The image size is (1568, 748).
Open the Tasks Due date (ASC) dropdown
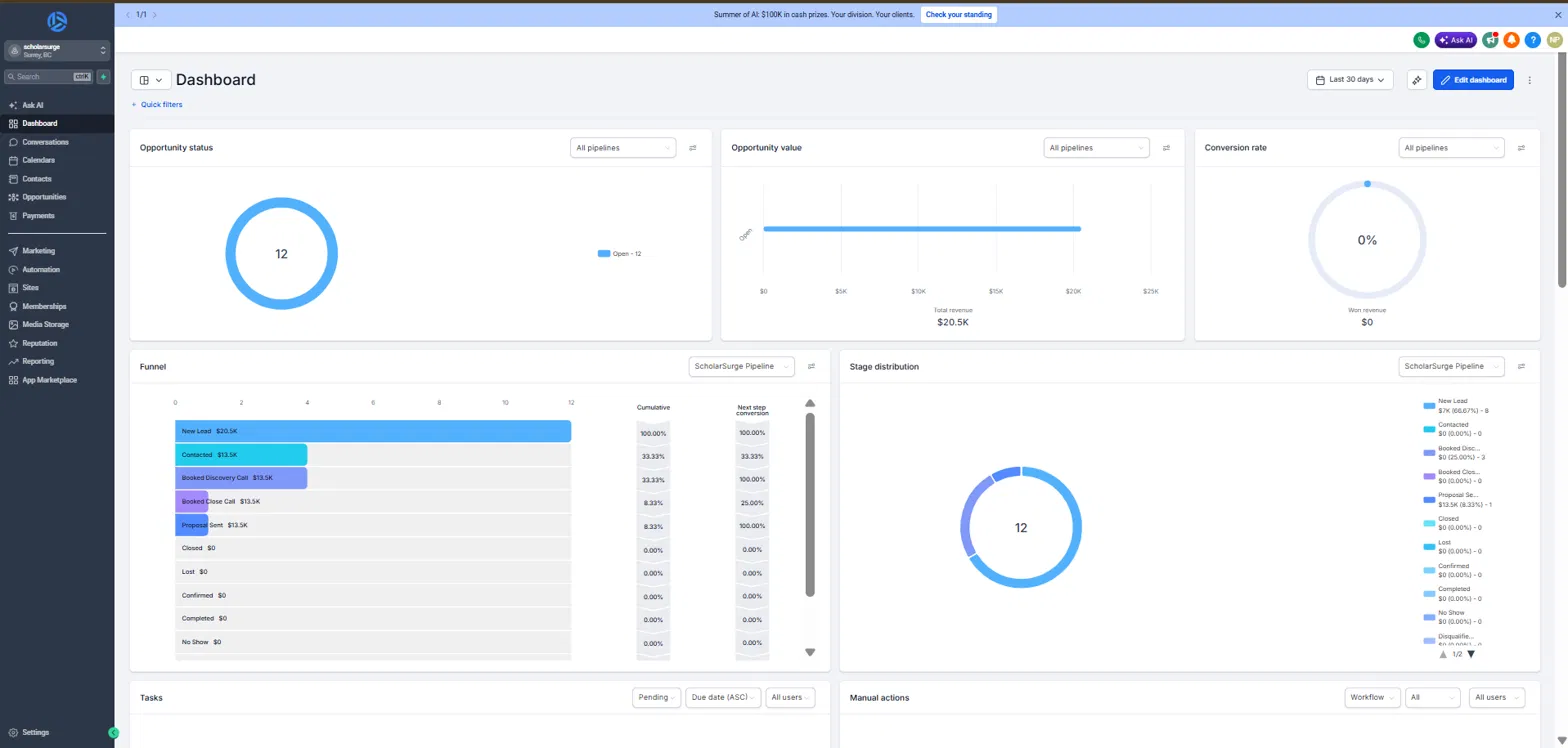pyautogui.click(x=723, y=697)
